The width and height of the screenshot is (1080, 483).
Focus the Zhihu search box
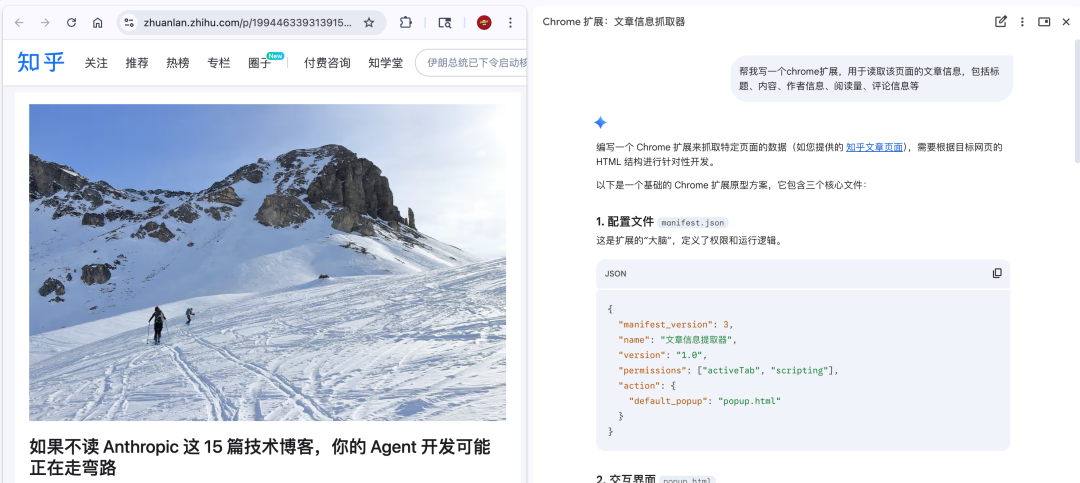(x=472, y=63)
